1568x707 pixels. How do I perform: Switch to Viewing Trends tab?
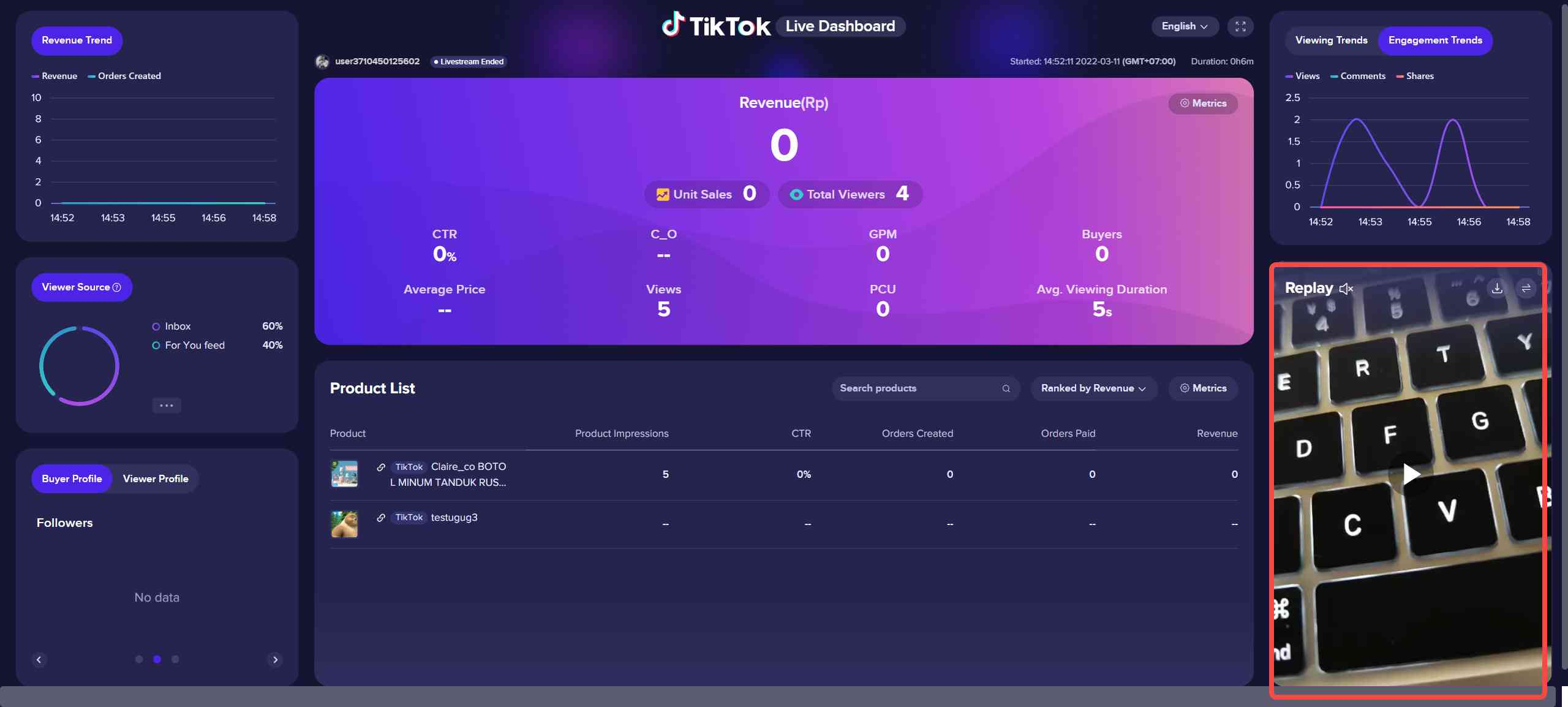pos(1331,40)
